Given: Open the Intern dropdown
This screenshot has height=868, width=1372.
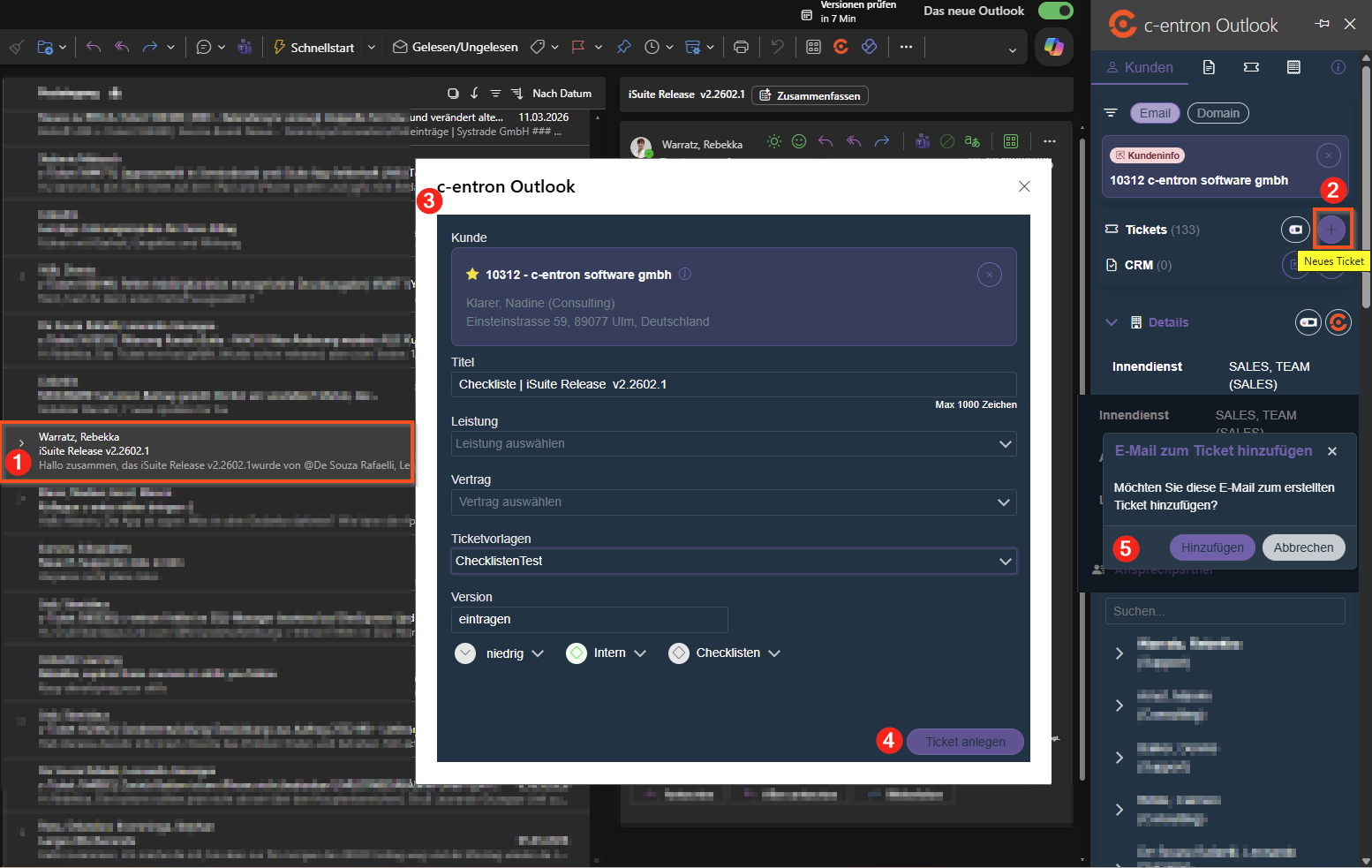Looking at the screenshot, I should (x=607, y=653).
